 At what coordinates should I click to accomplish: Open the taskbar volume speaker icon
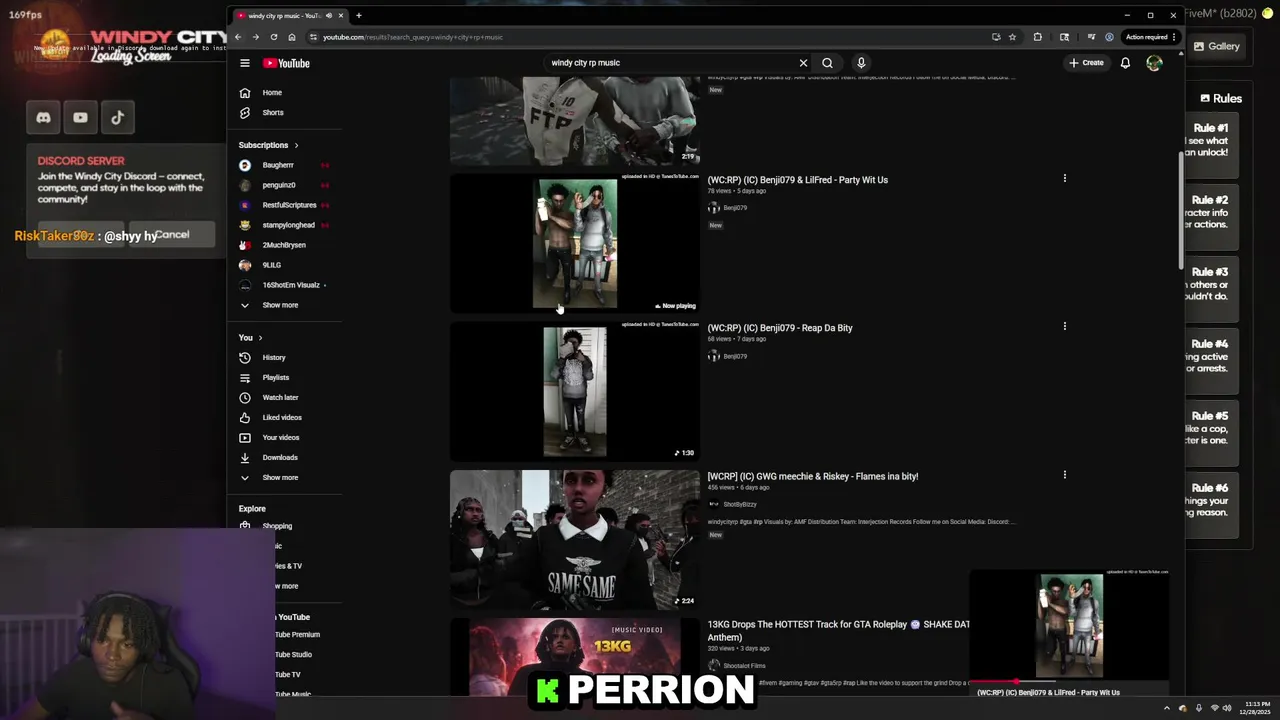tap(1227, 708)
